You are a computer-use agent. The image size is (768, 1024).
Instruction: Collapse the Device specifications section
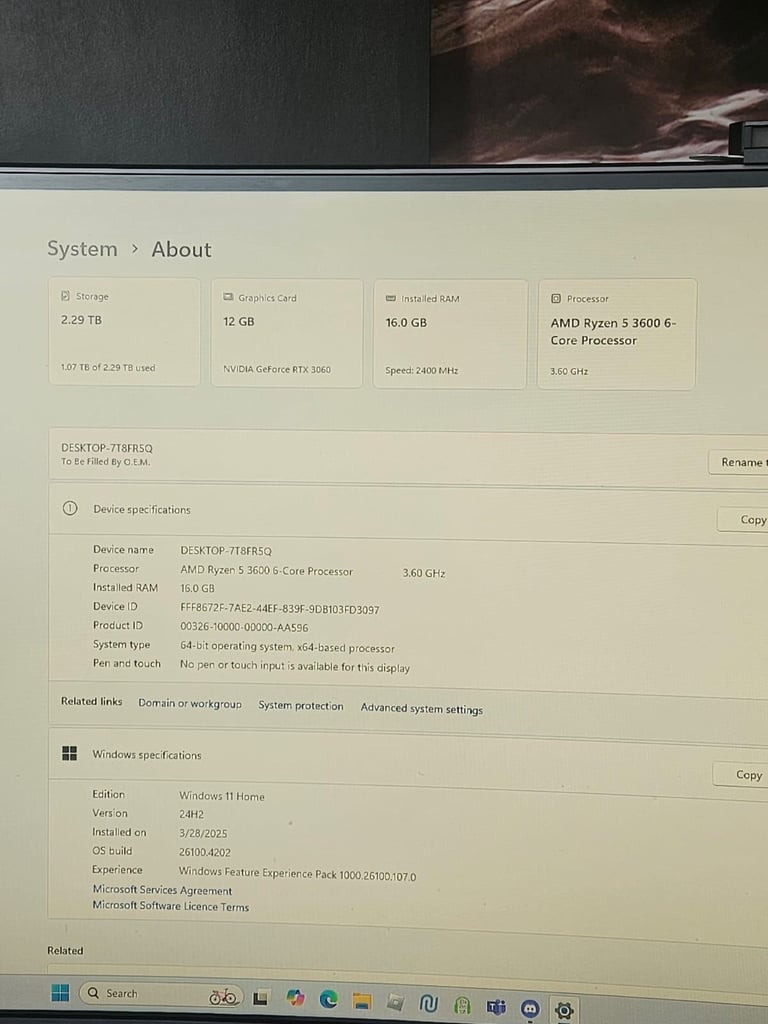pos(408,511)
